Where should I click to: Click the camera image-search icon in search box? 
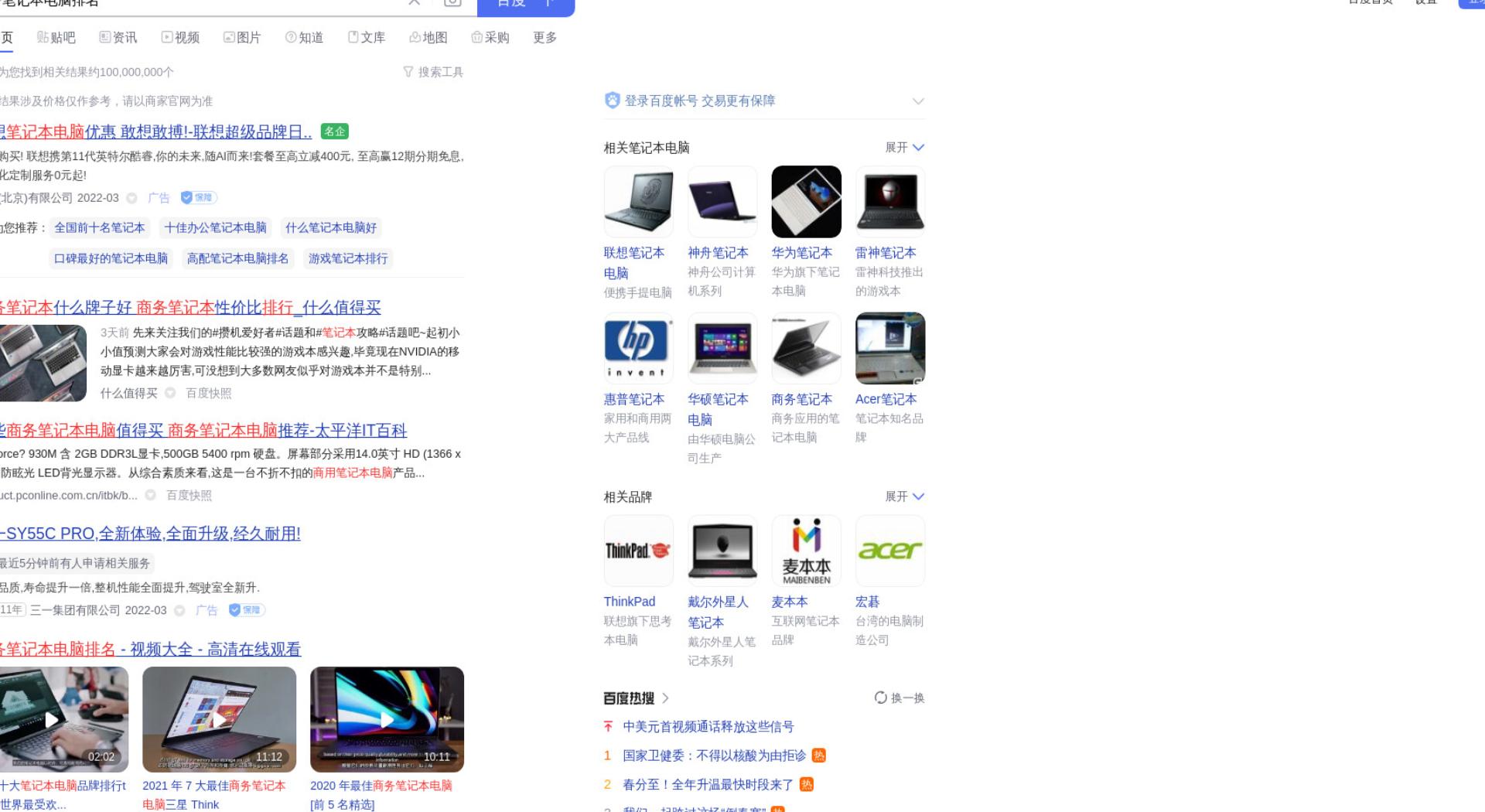click(452, 2)
